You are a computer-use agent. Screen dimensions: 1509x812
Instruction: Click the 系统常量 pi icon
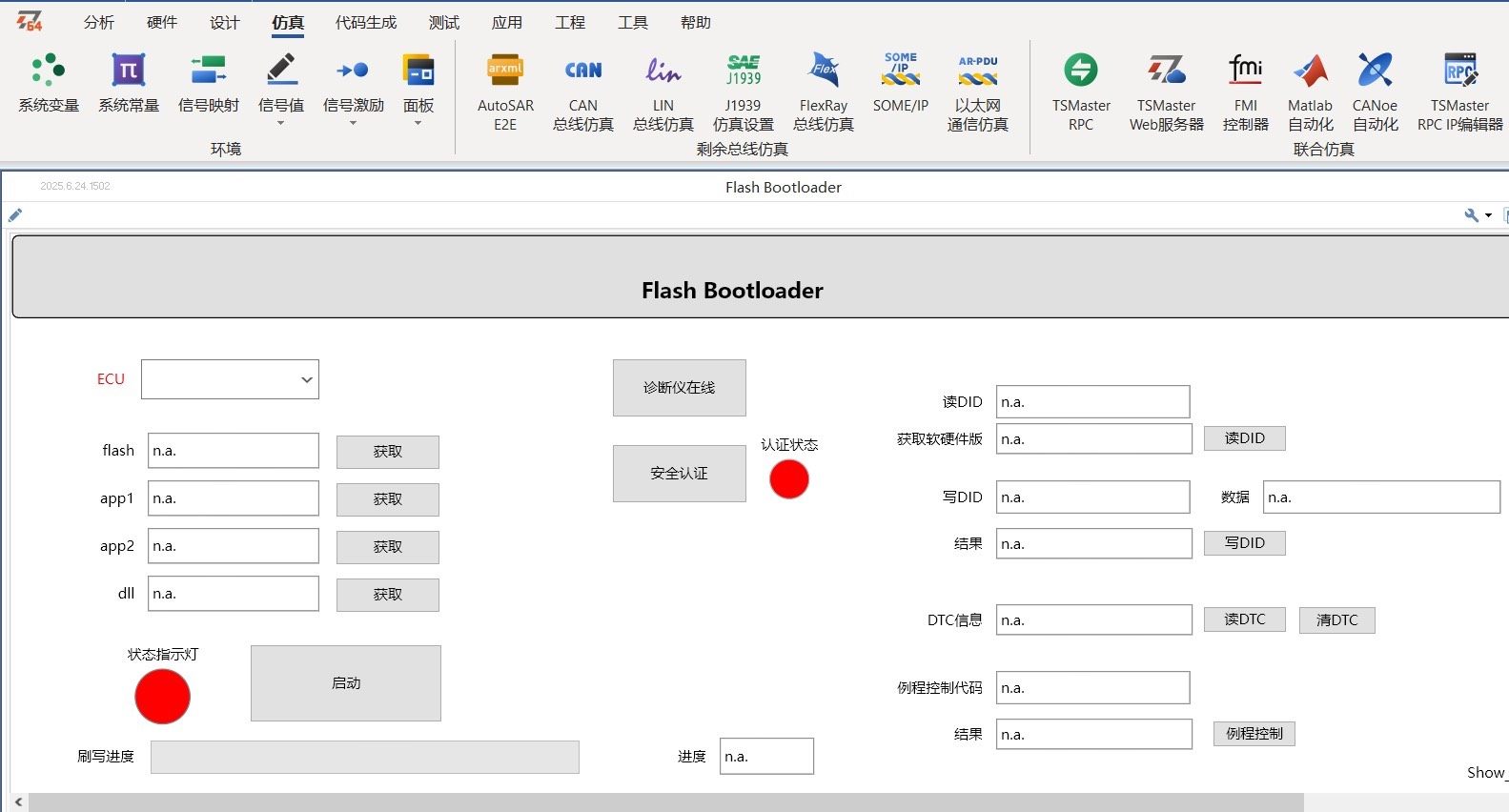pos(128,71)
